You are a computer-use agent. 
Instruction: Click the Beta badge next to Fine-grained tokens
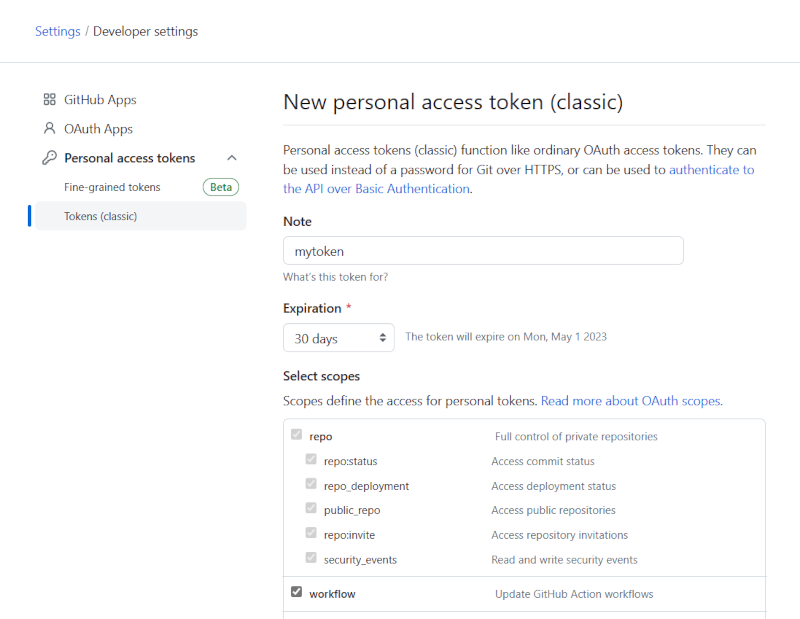(220, 187)
